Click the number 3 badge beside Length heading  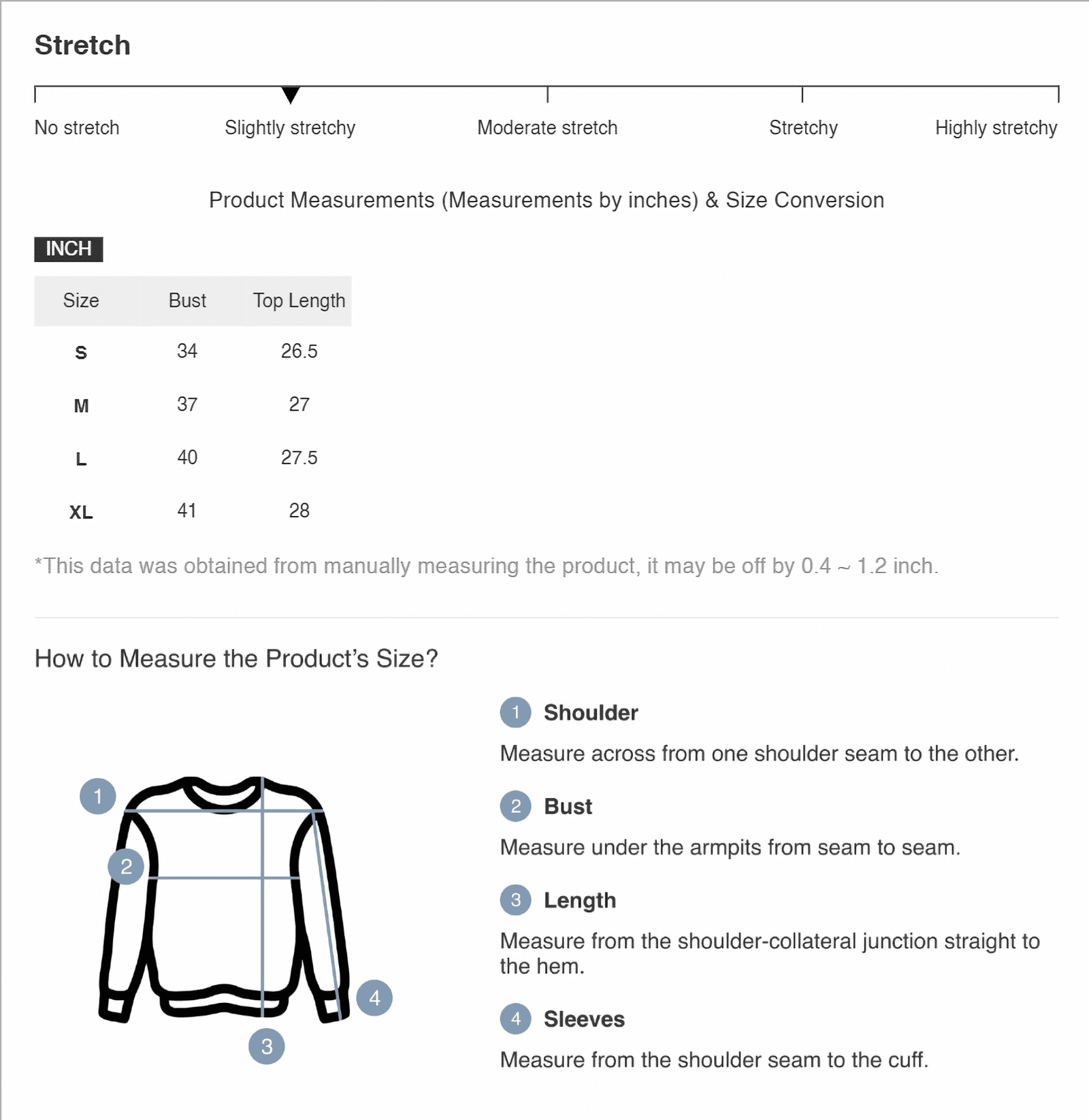pyautogui.click(x=515, y=900)
